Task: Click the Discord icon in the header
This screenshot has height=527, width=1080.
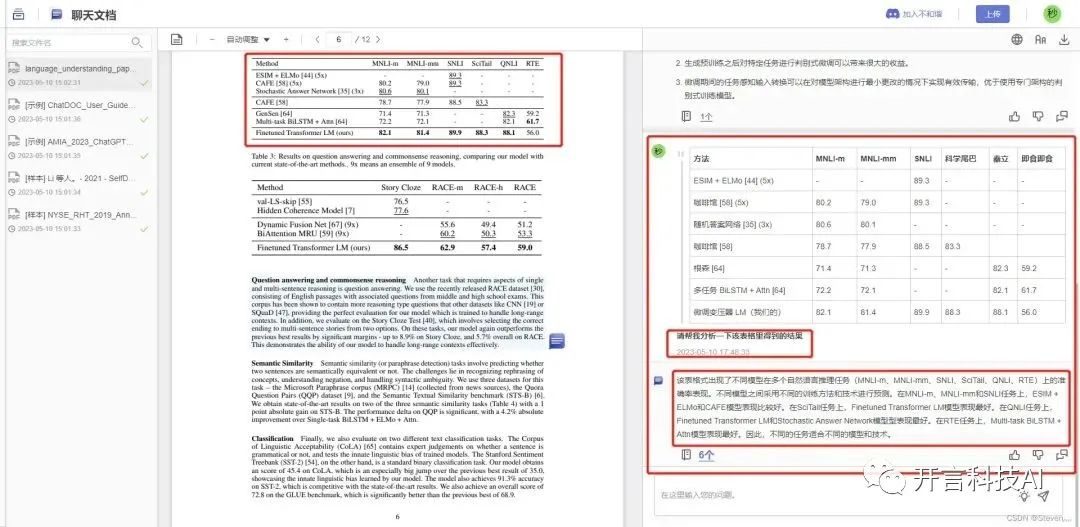Action: [x=892, y=14]
